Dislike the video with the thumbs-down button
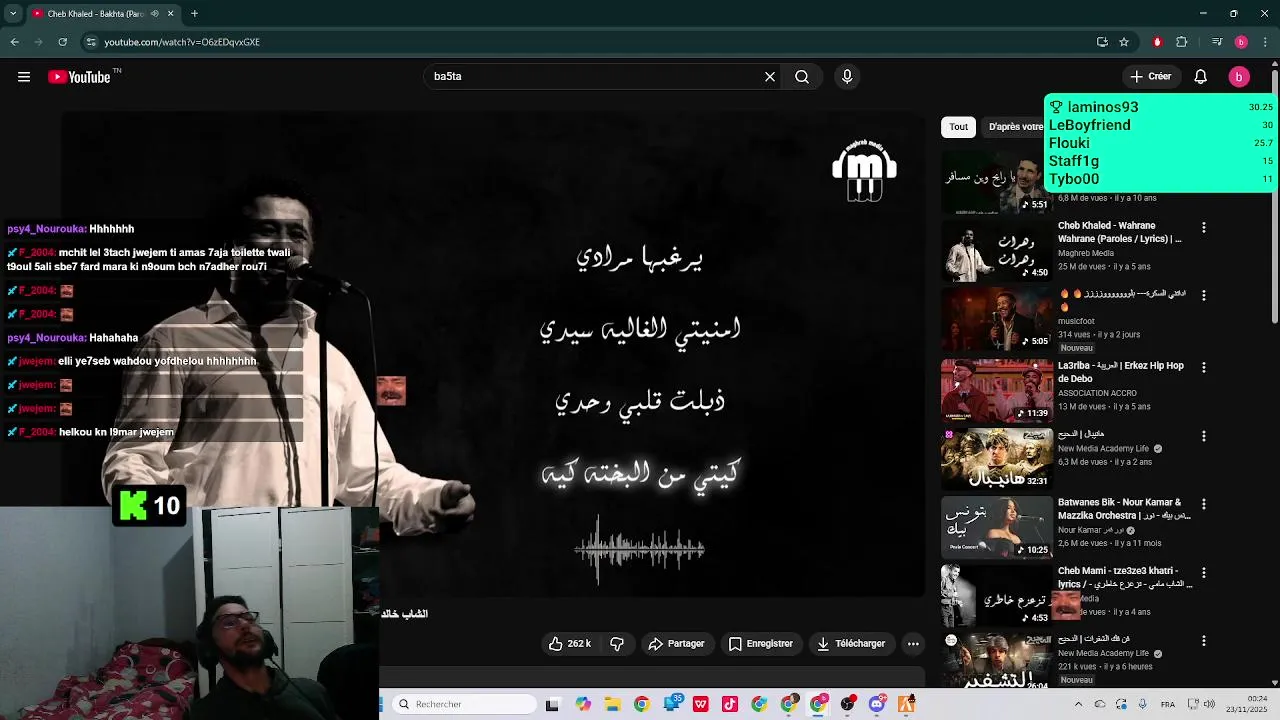 coord(617,644)
